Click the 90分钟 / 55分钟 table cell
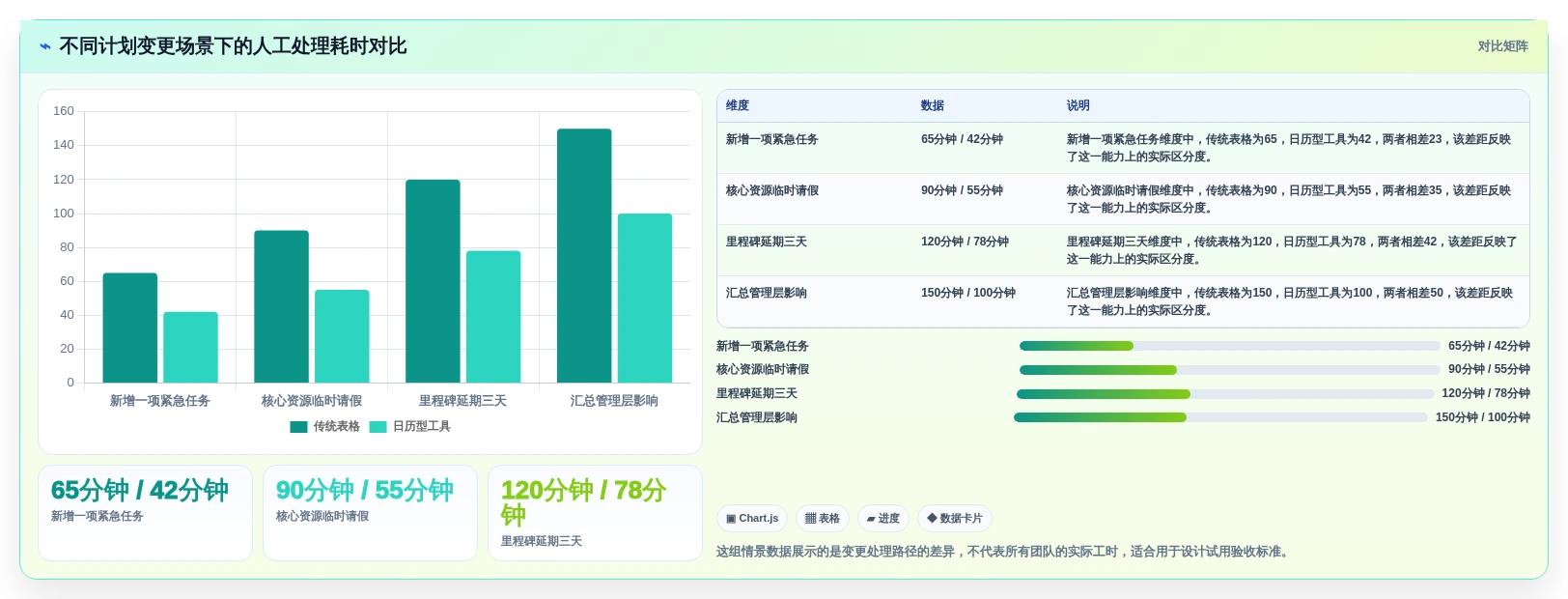 point(962,191)
